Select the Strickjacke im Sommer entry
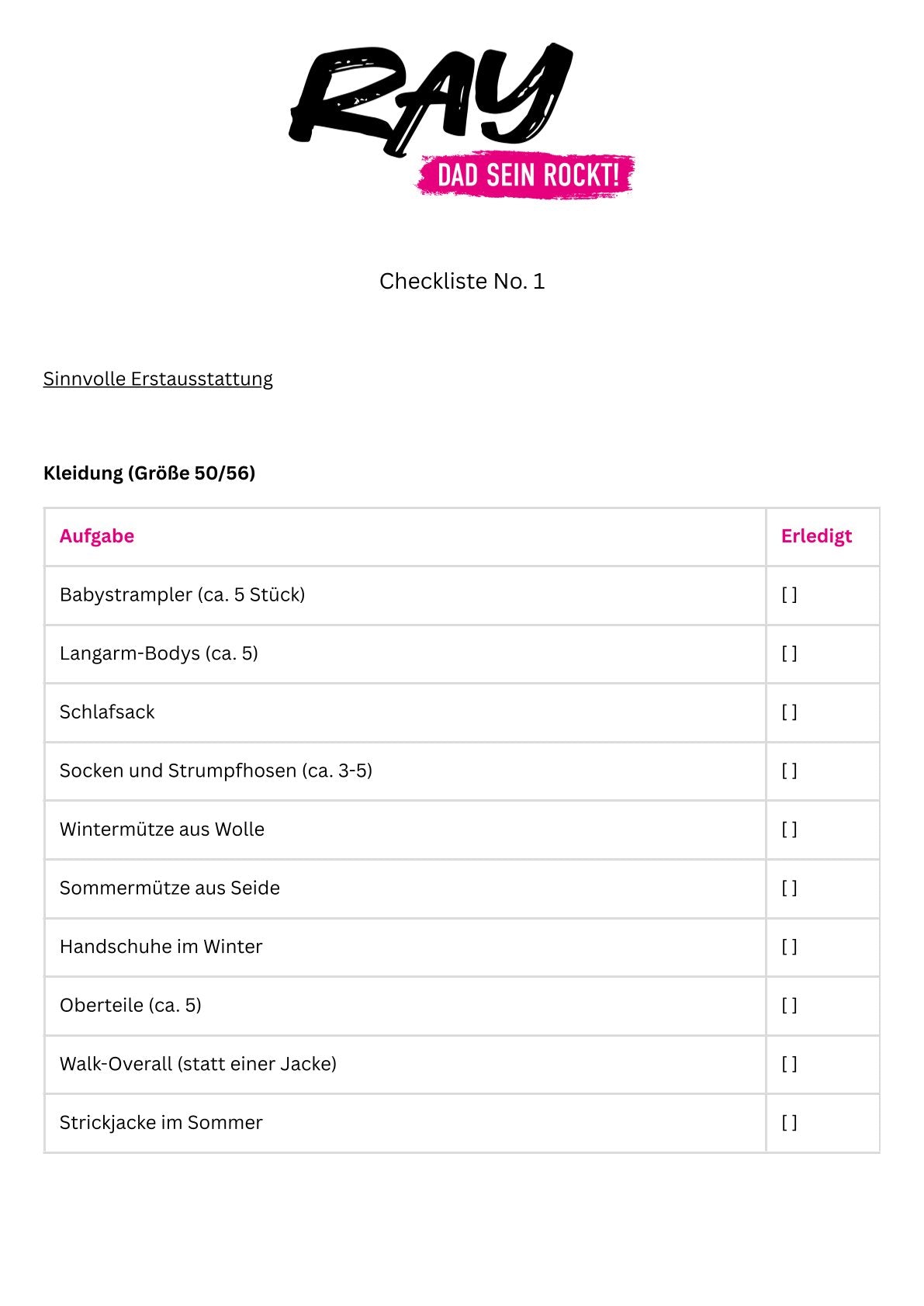Image resolution: width=924 pixels, height=1306 pixels. point(161,1123)
